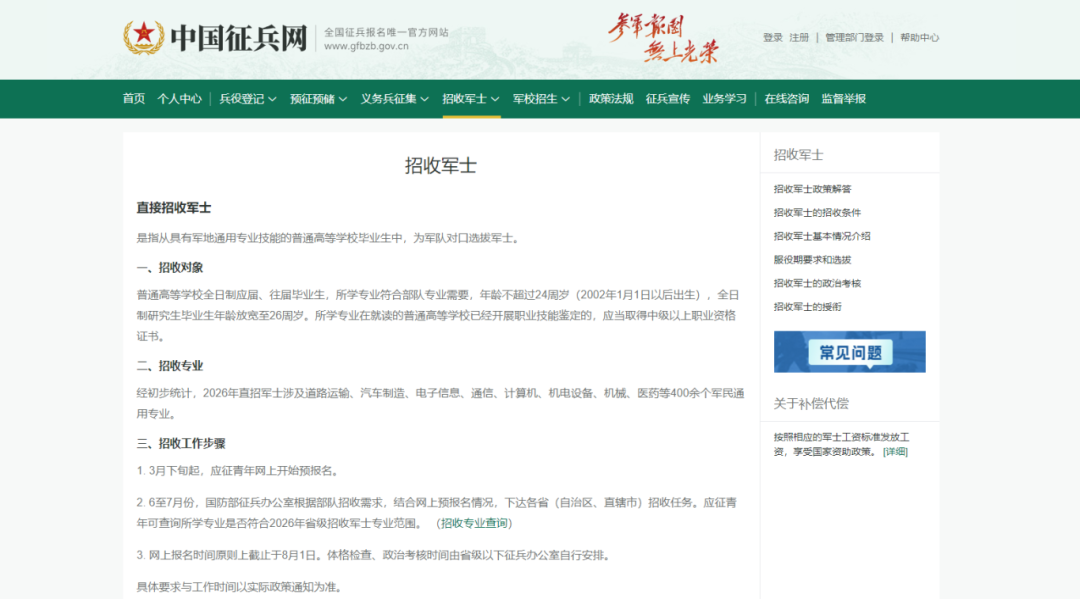1080x599 pixels.
Task: Expand the 军校招生 dropdown menu
Action: pyautogui.click(x=541, y=99)
